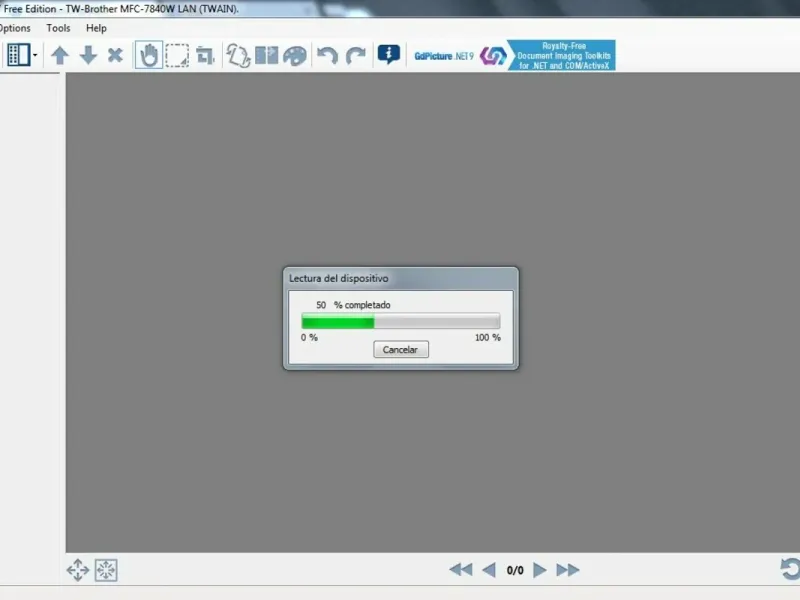800x600 pixels.
Task: Move page up with the up arrow
Action: tap(60, 55)
